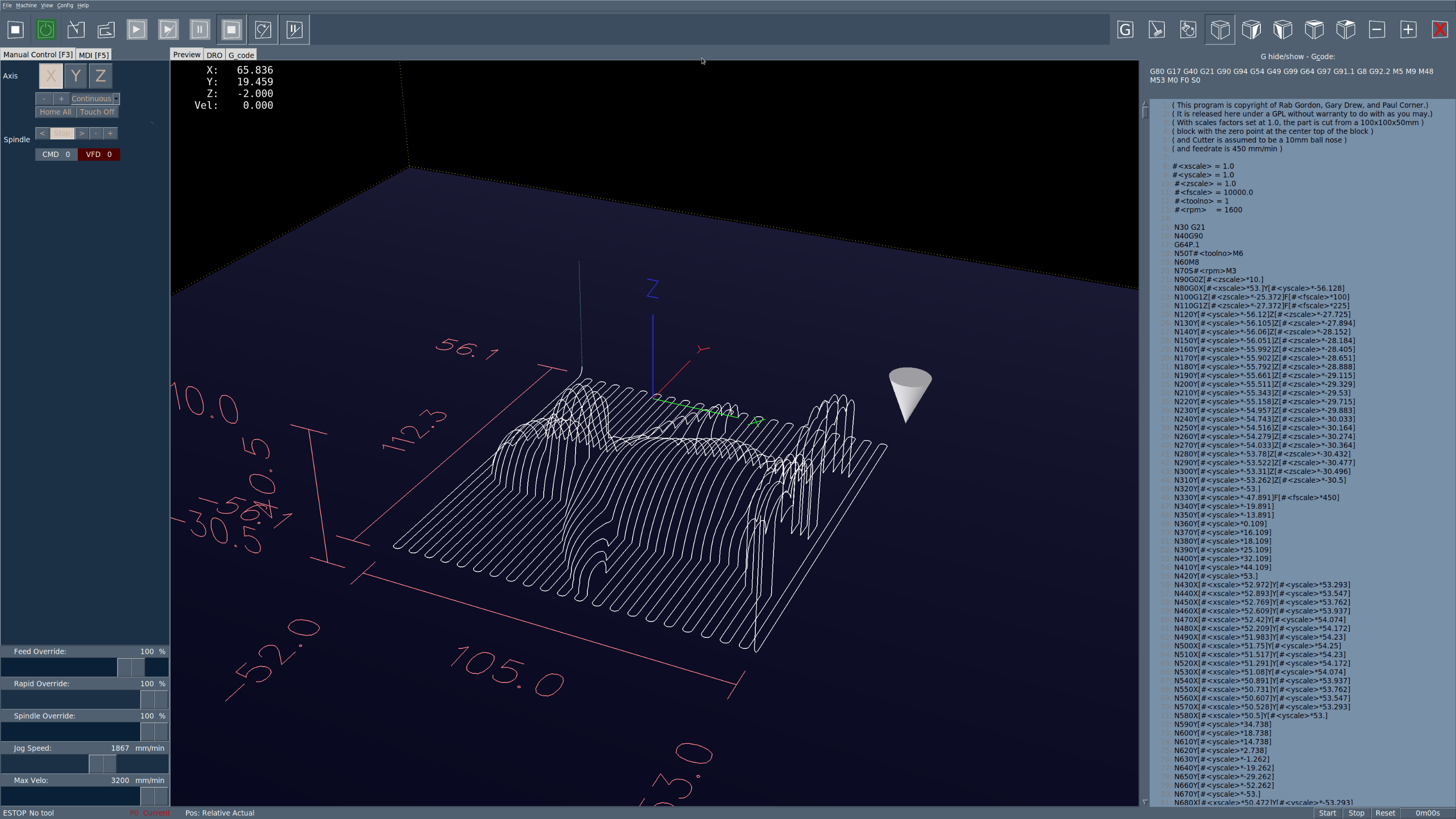The image size is (1456, 819).
Task: Reload the current G-code file
Action: [x=106, y=30]
